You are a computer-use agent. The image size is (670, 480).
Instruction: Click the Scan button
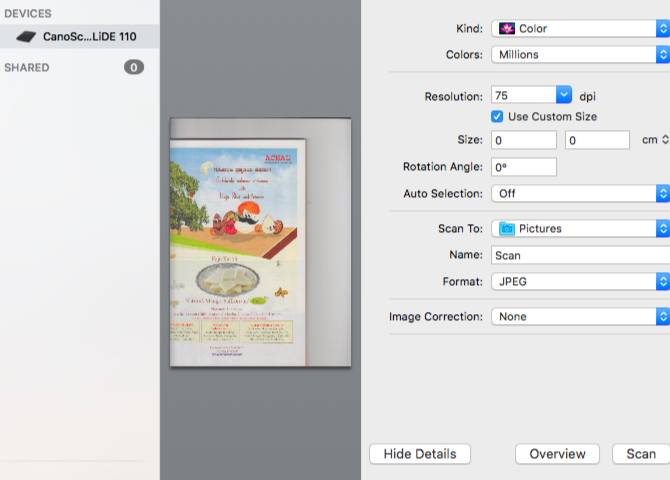point(641,454)
